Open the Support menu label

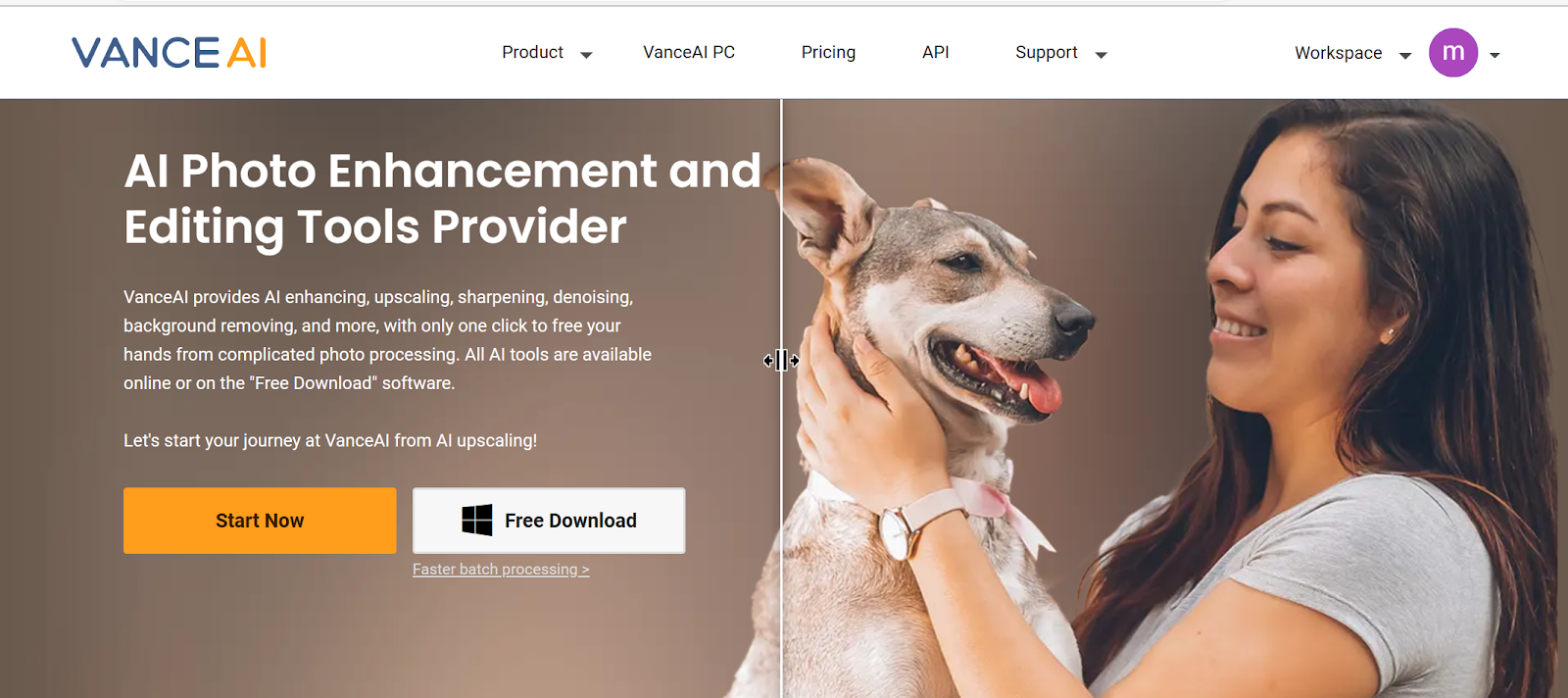(x=1046, y=52)
